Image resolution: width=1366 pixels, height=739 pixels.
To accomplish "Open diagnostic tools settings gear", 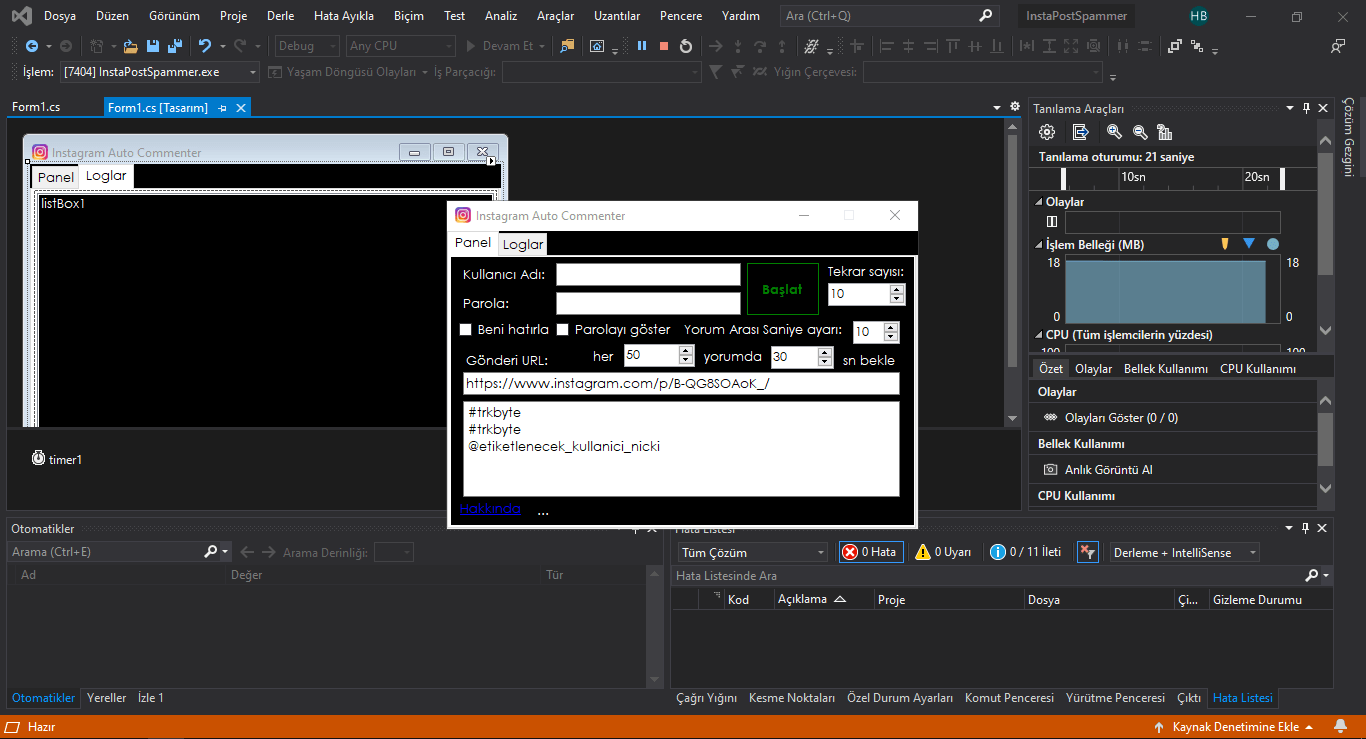I will 1047,132.
